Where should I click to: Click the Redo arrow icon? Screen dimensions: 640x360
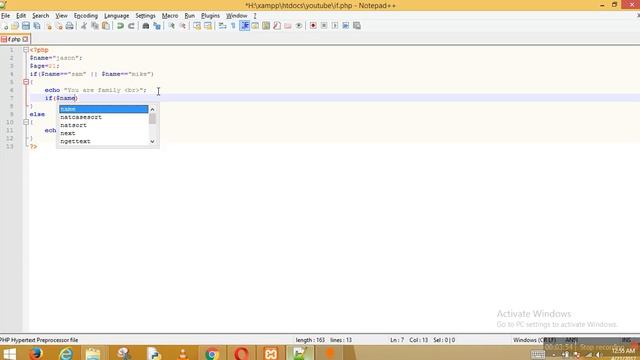[131, 26]
